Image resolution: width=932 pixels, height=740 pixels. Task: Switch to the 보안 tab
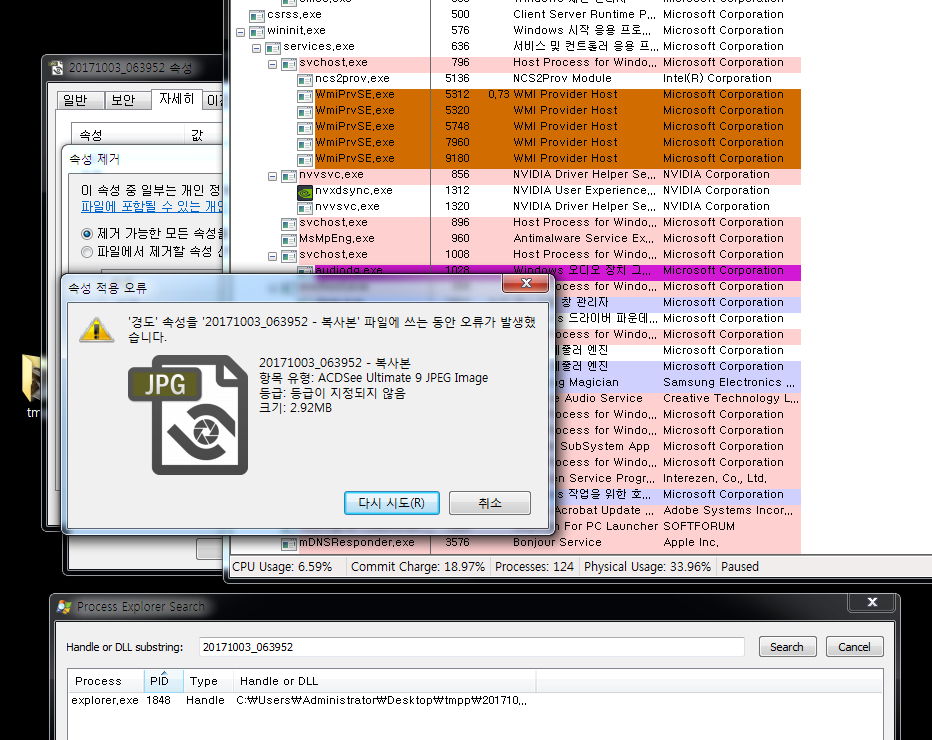(123, 100)
